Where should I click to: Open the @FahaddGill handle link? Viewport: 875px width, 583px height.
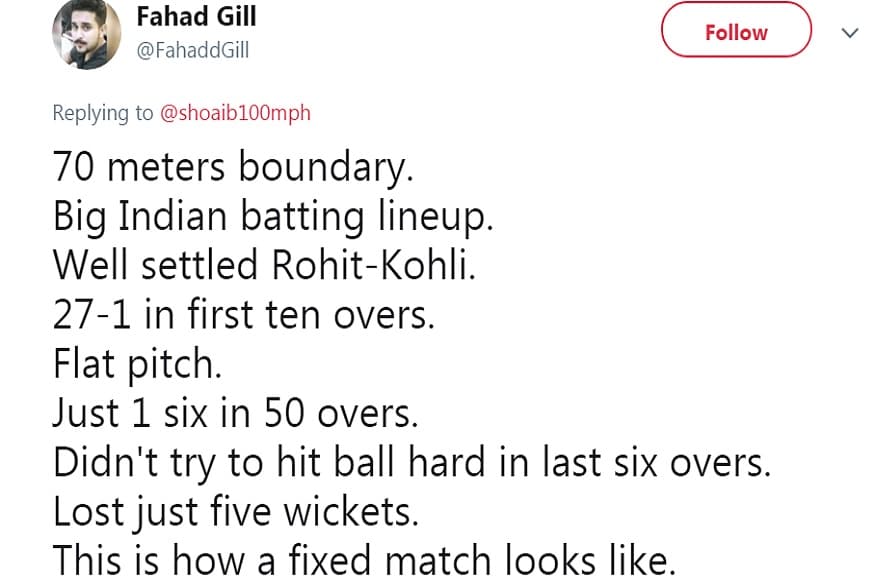point(193,50)
